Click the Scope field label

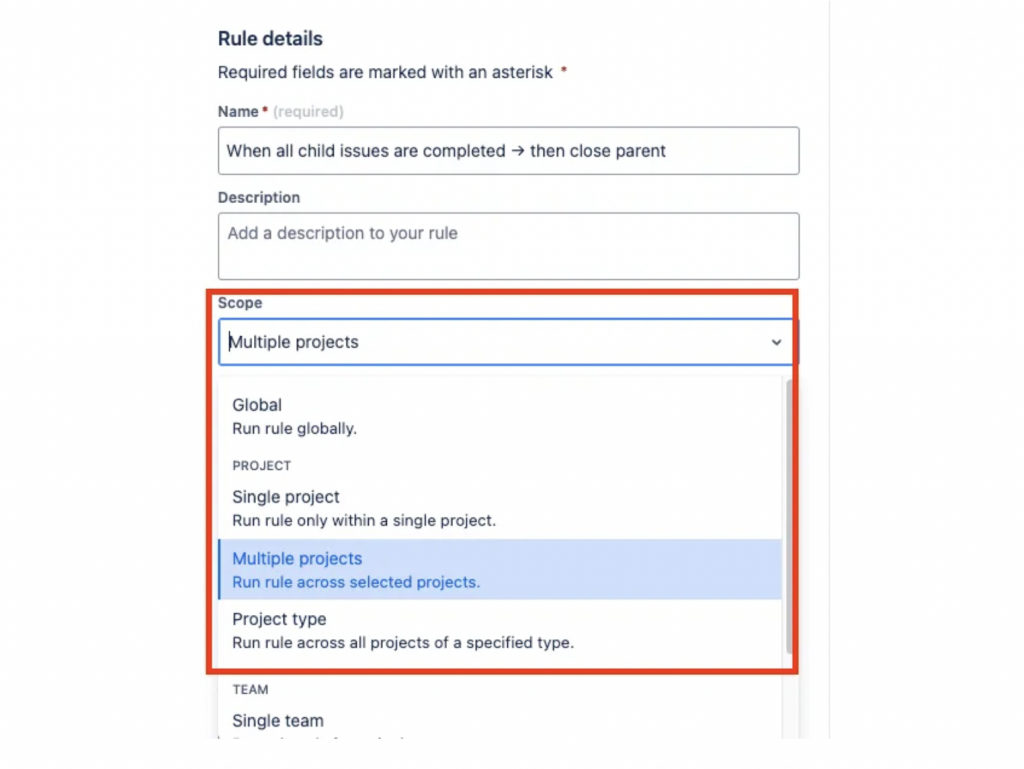coord(240,302)
